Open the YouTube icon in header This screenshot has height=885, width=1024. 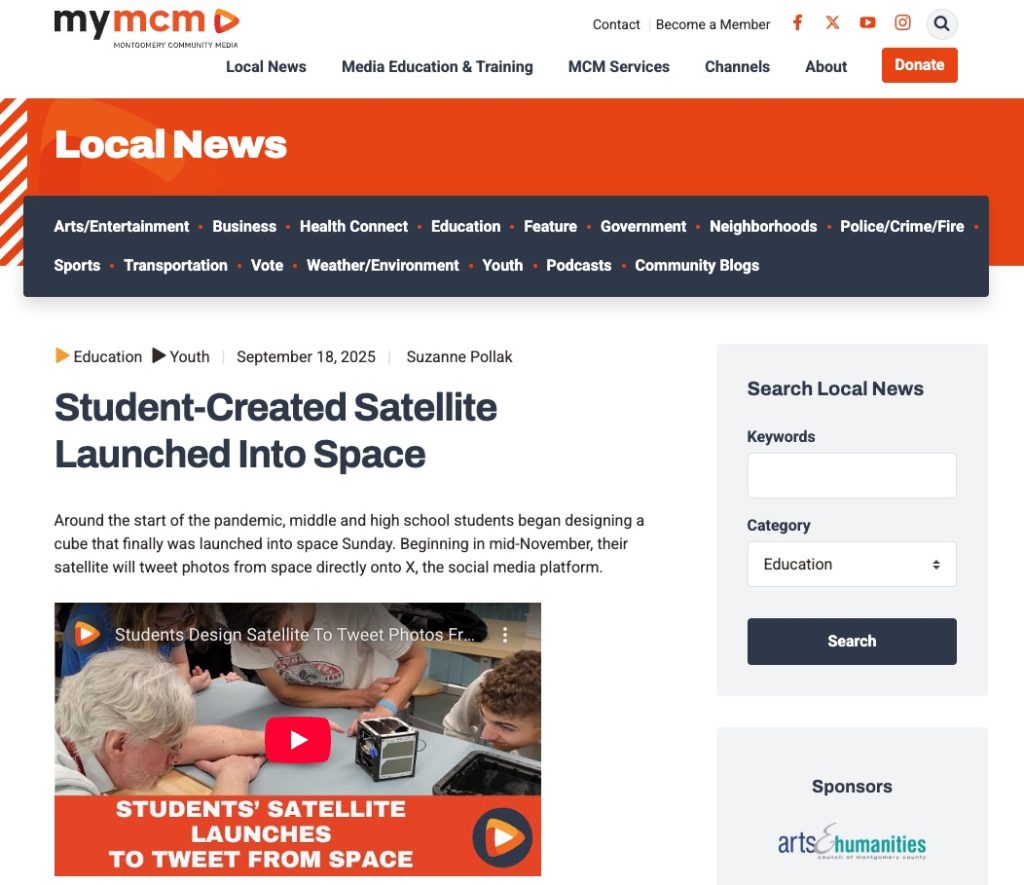[x=867, y=23]
